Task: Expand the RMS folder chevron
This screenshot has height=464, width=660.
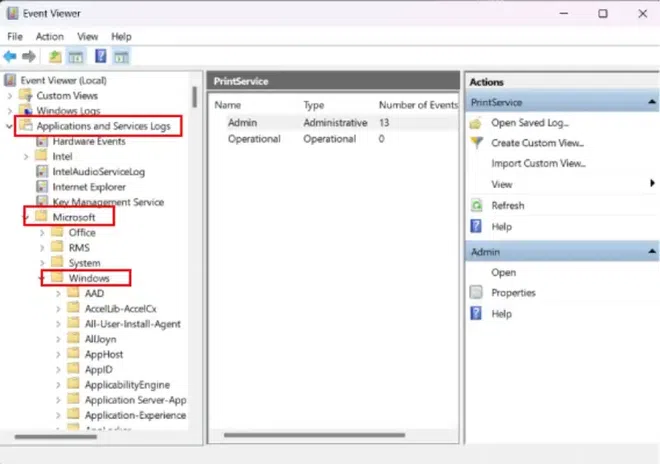Action: [42, 248]
